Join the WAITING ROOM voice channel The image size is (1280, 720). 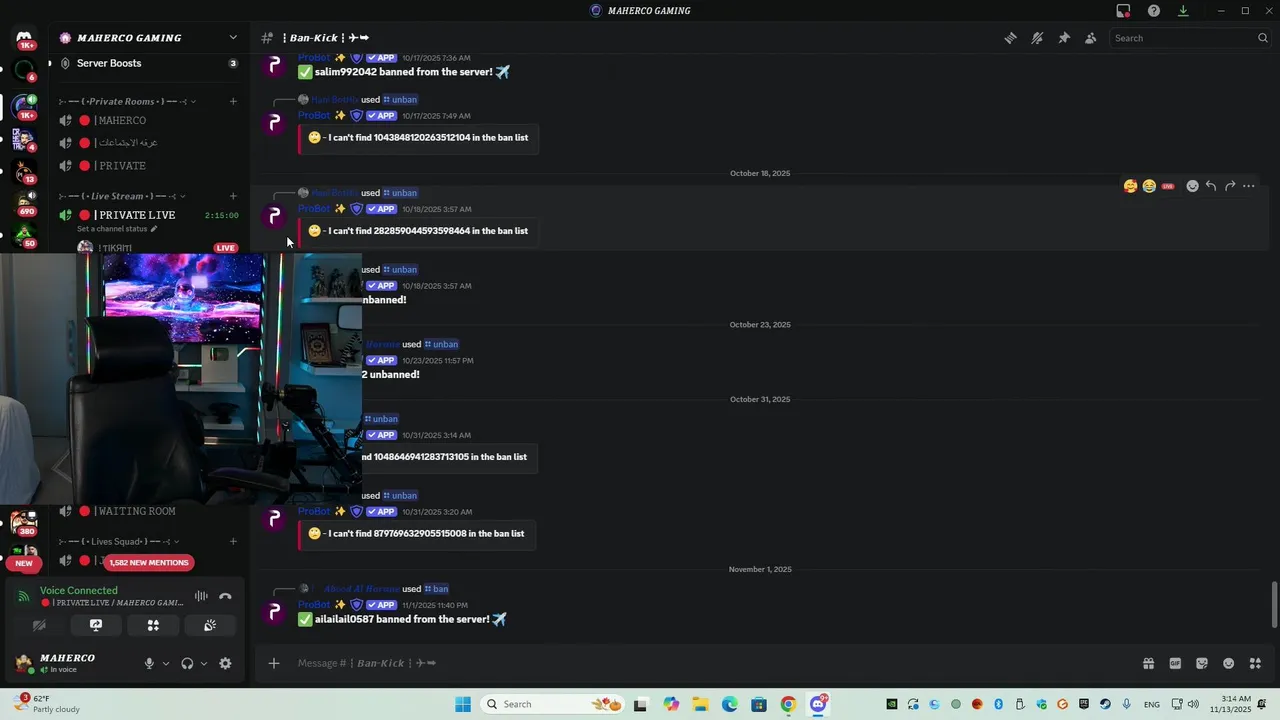(x=148, y=511)
